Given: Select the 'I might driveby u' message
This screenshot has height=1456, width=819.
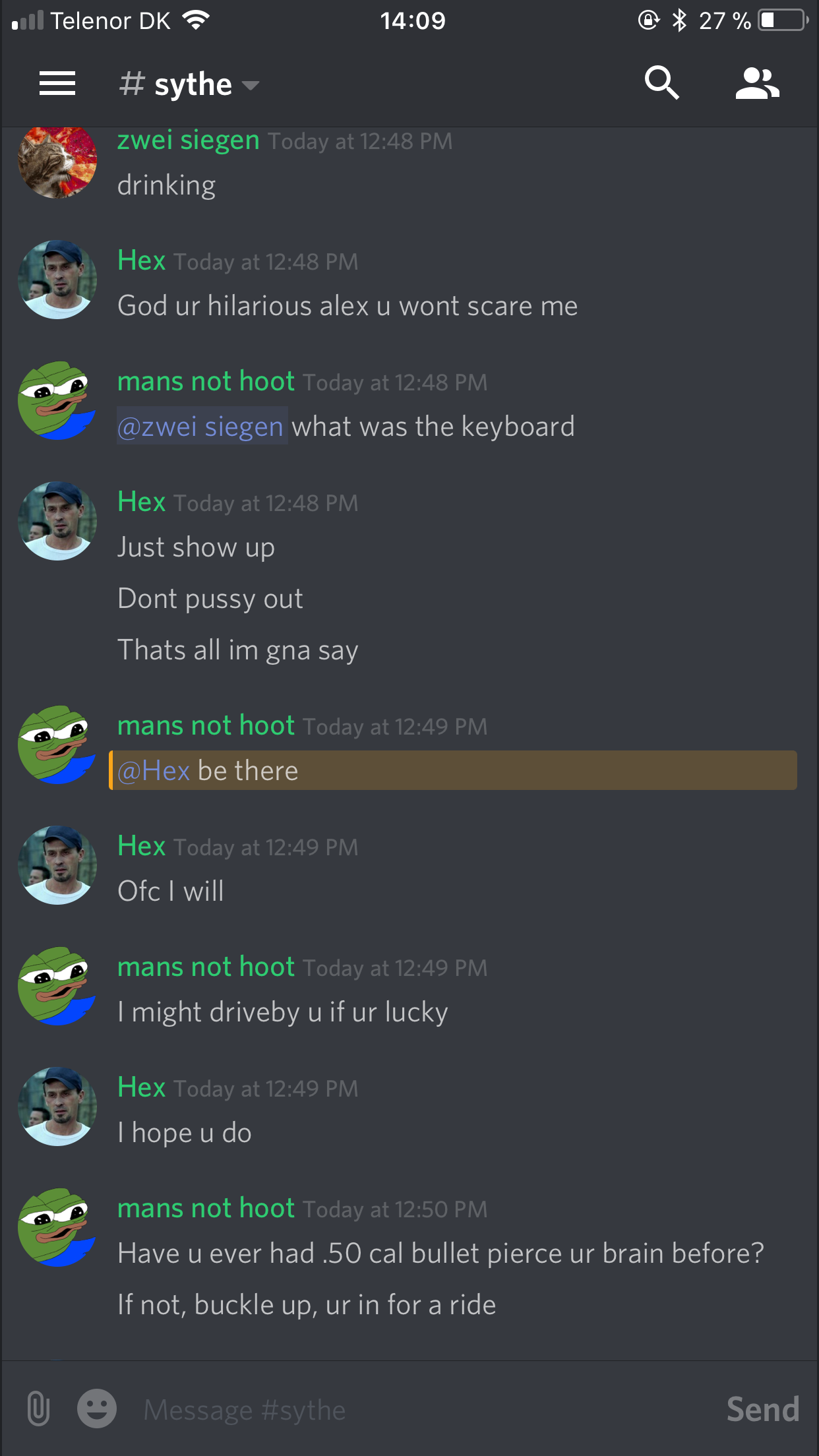Looking at the screenshot, I should pyautogui.click(x=282, y=1012).
